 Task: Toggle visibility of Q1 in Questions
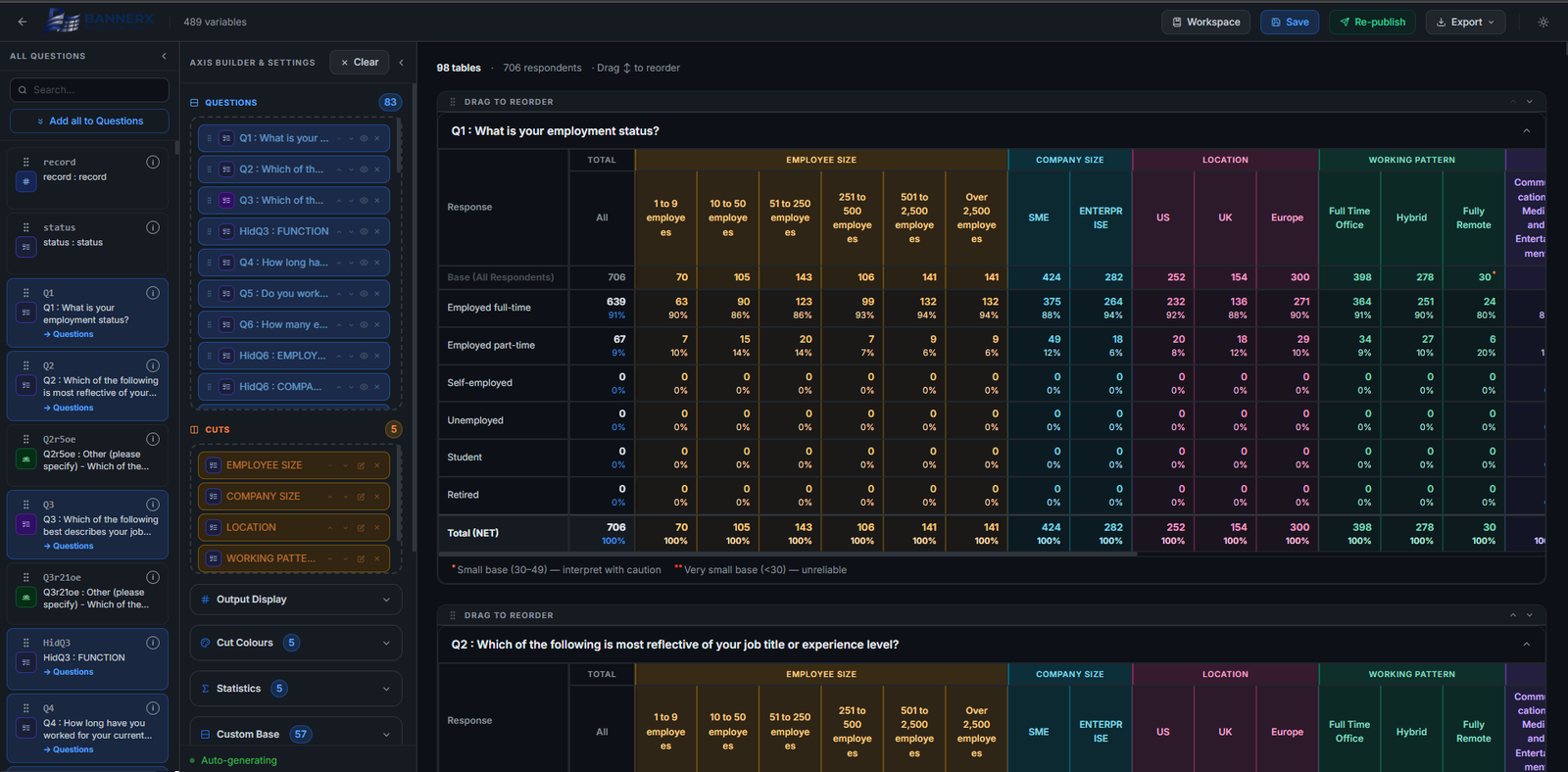(364, 138)
